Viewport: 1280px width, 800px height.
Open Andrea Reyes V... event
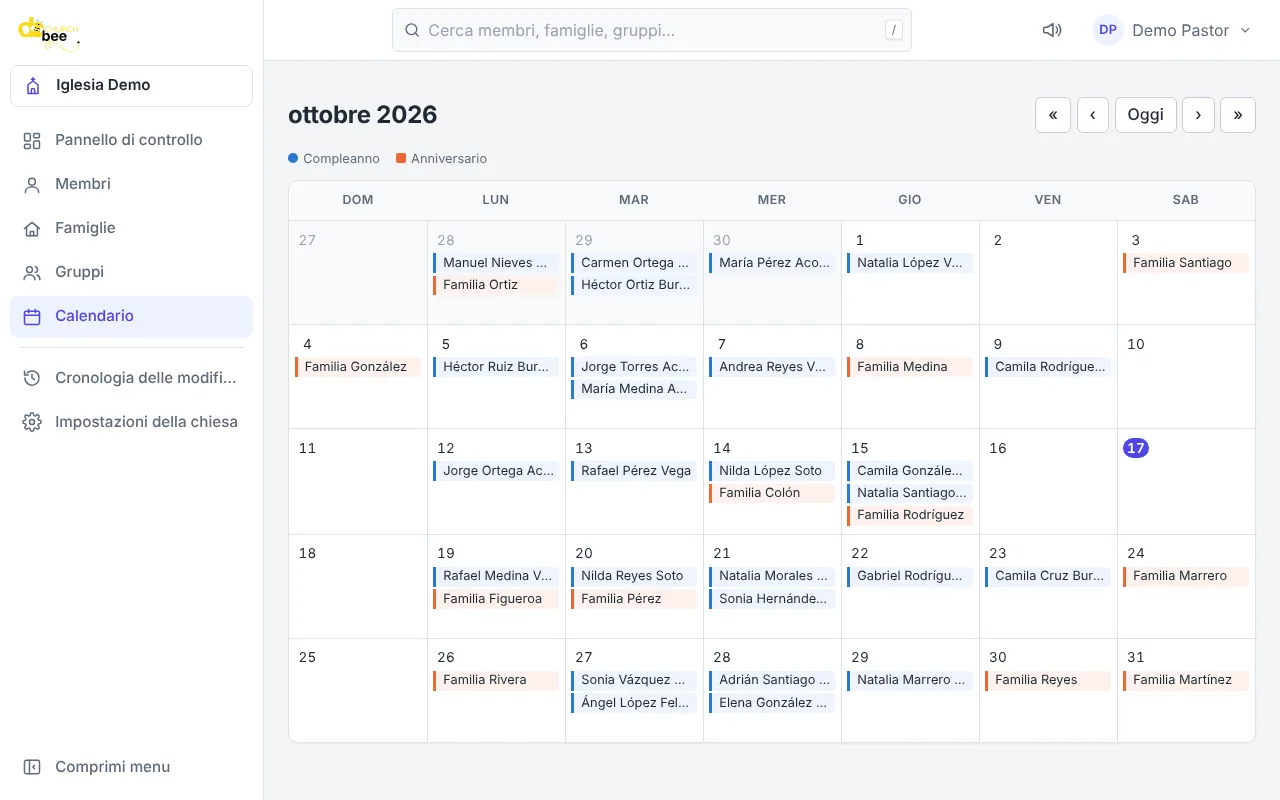click(772, 367)
